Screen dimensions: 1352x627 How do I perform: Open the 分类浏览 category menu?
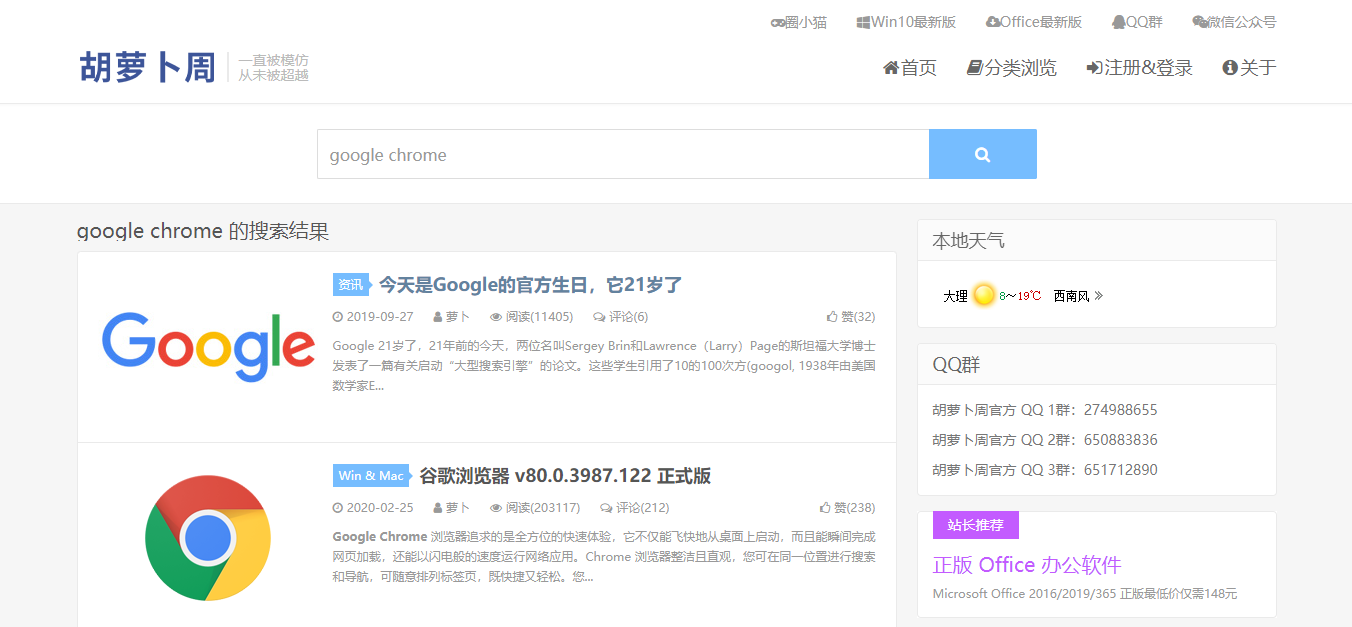(1011, 68)
